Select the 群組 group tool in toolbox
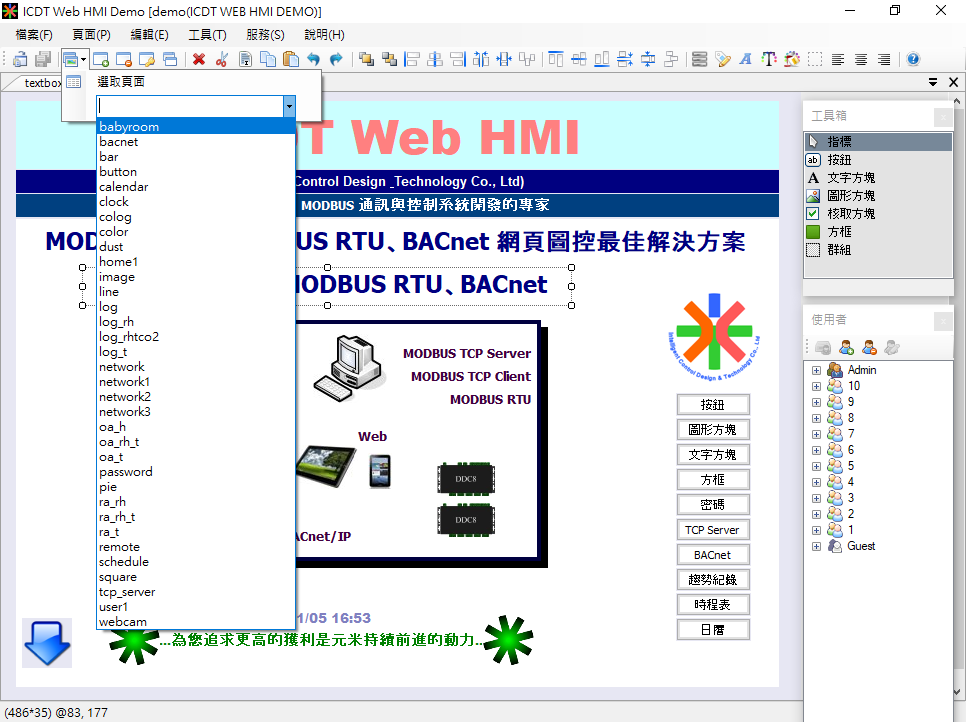The width and height of the screenshot is (966, 722). (x=838, y=250)
